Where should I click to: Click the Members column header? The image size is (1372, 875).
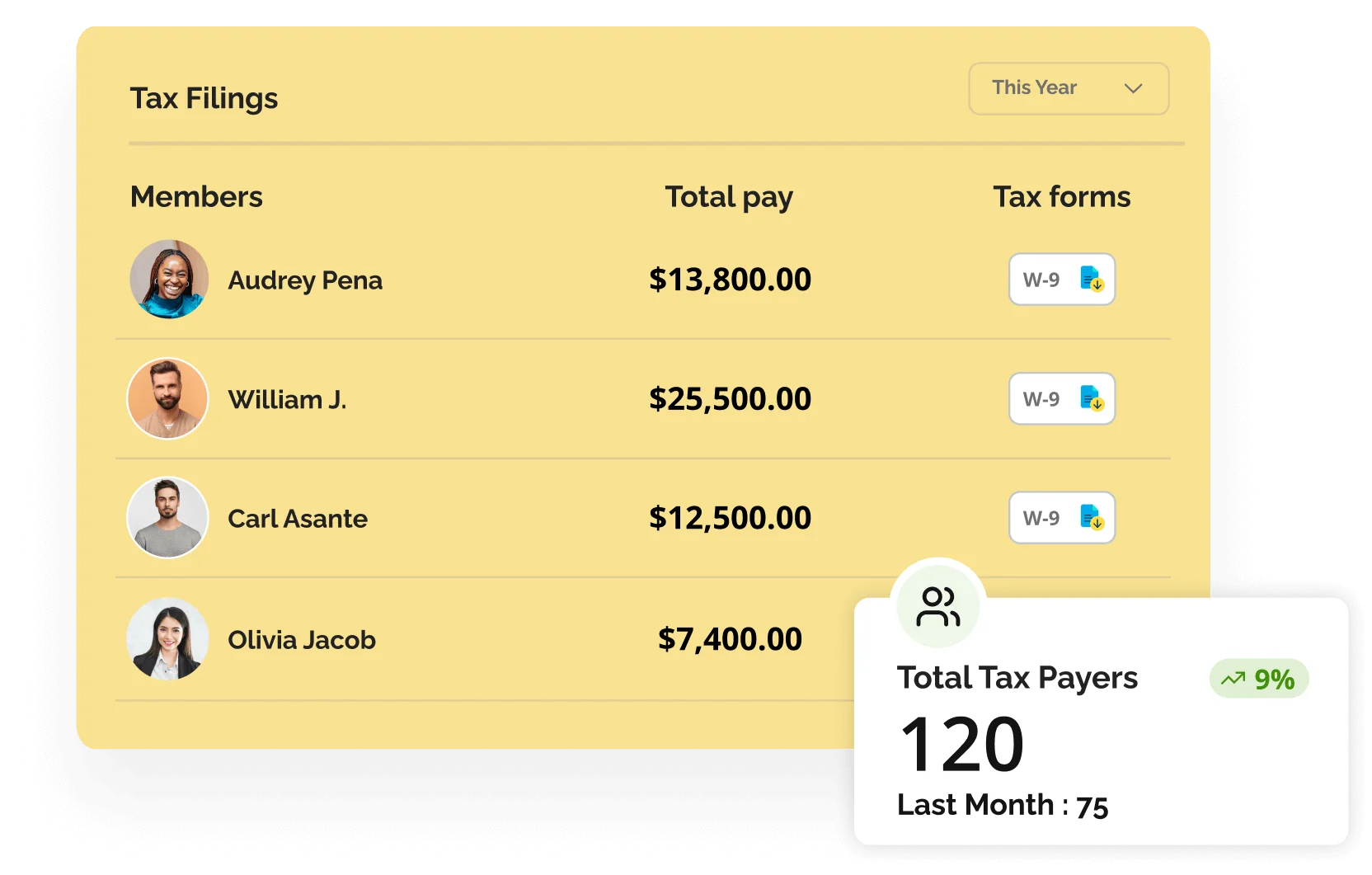point(196,197)
